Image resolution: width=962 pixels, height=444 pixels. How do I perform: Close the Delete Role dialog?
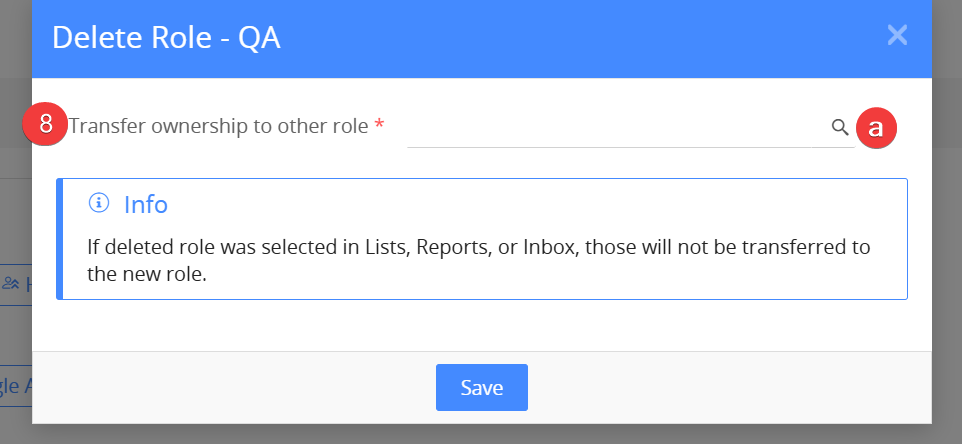[x=897, y=36]
